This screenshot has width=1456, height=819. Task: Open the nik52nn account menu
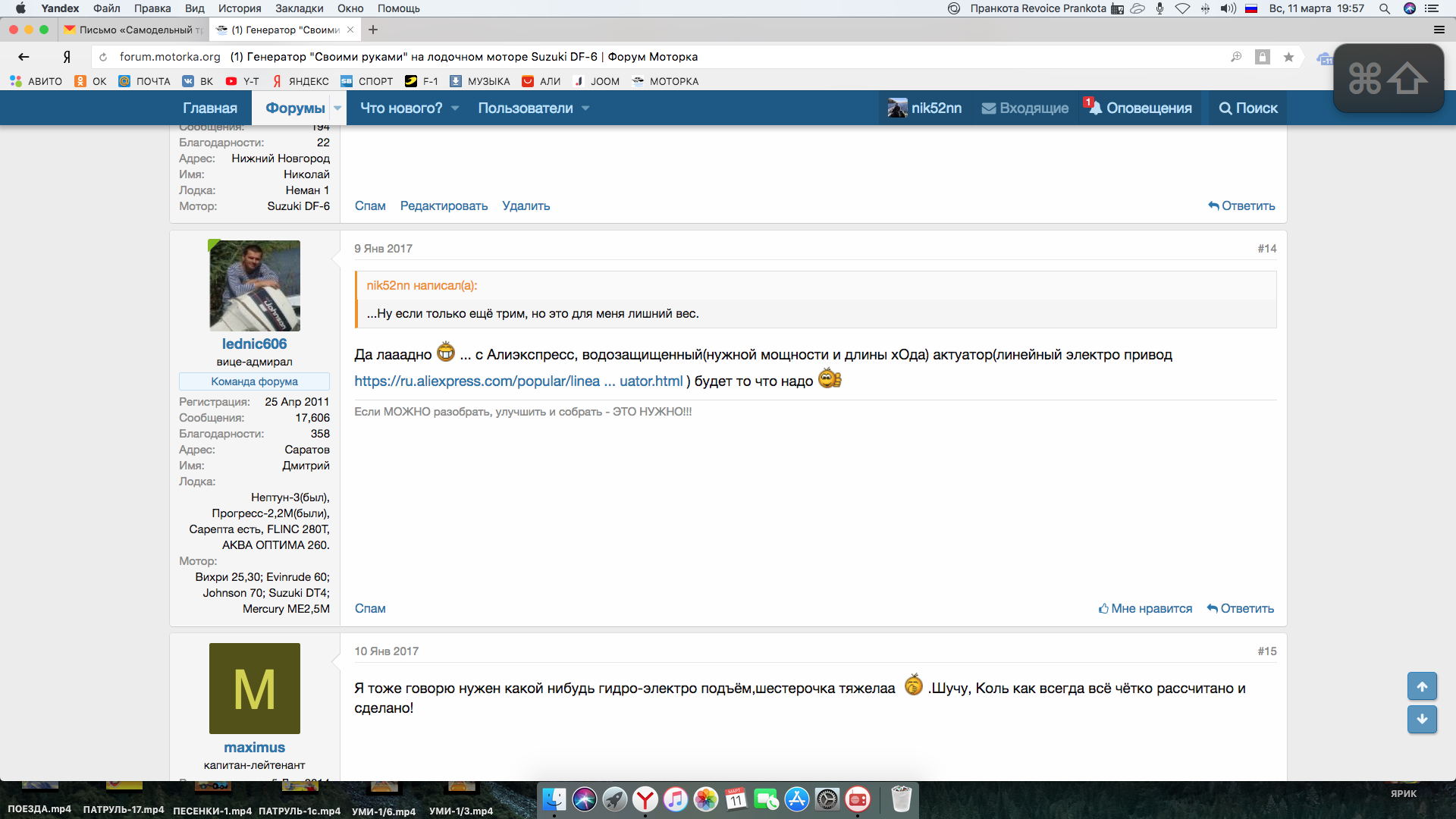click(x=925, y=108)
